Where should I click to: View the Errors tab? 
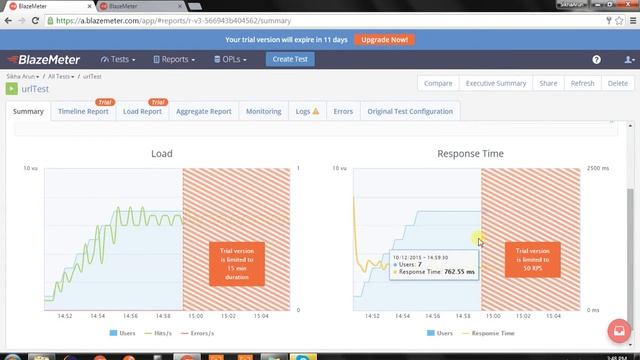tap(343, 111)
